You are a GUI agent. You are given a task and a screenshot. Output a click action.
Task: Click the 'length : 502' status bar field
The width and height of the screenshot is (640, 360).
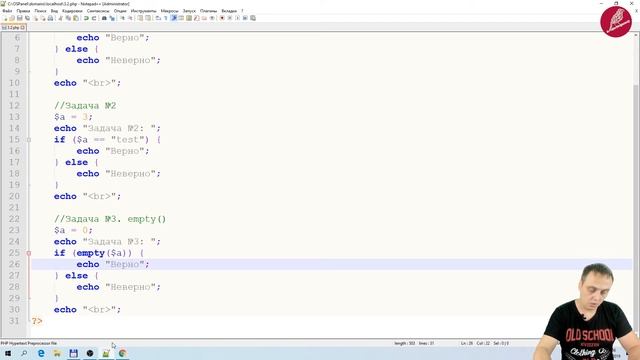(404, 343)
